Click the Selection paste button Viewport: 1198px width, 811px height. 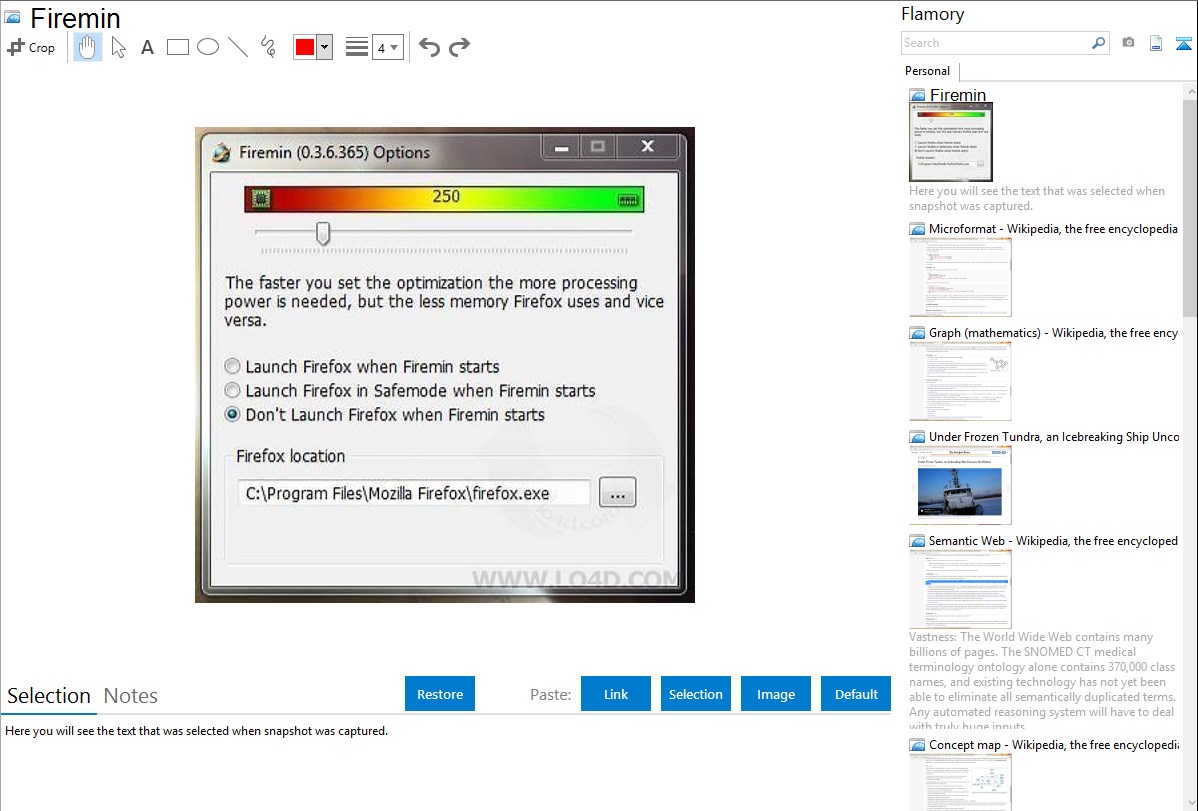pos(696,694)
